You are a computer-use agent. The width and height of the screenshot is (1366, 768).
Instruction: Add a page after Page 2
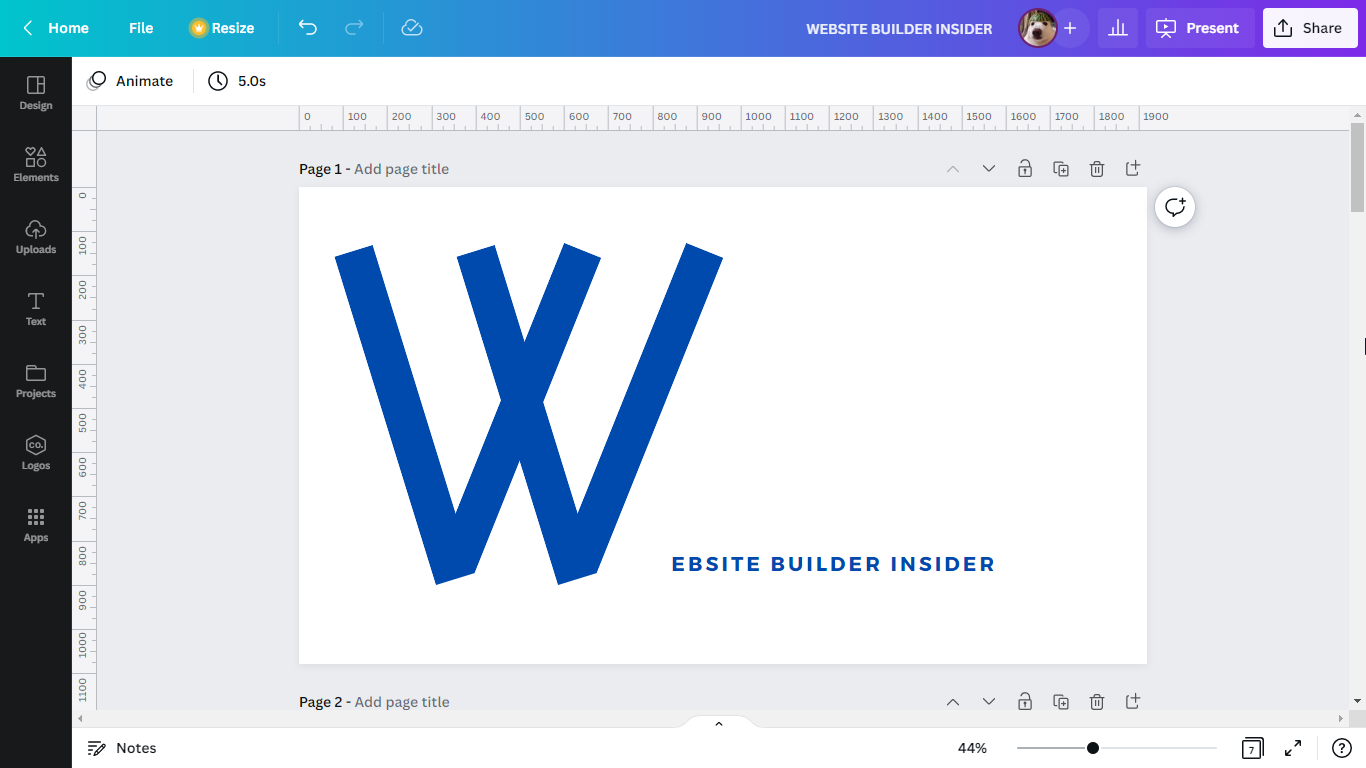(x=1133, y=702)
